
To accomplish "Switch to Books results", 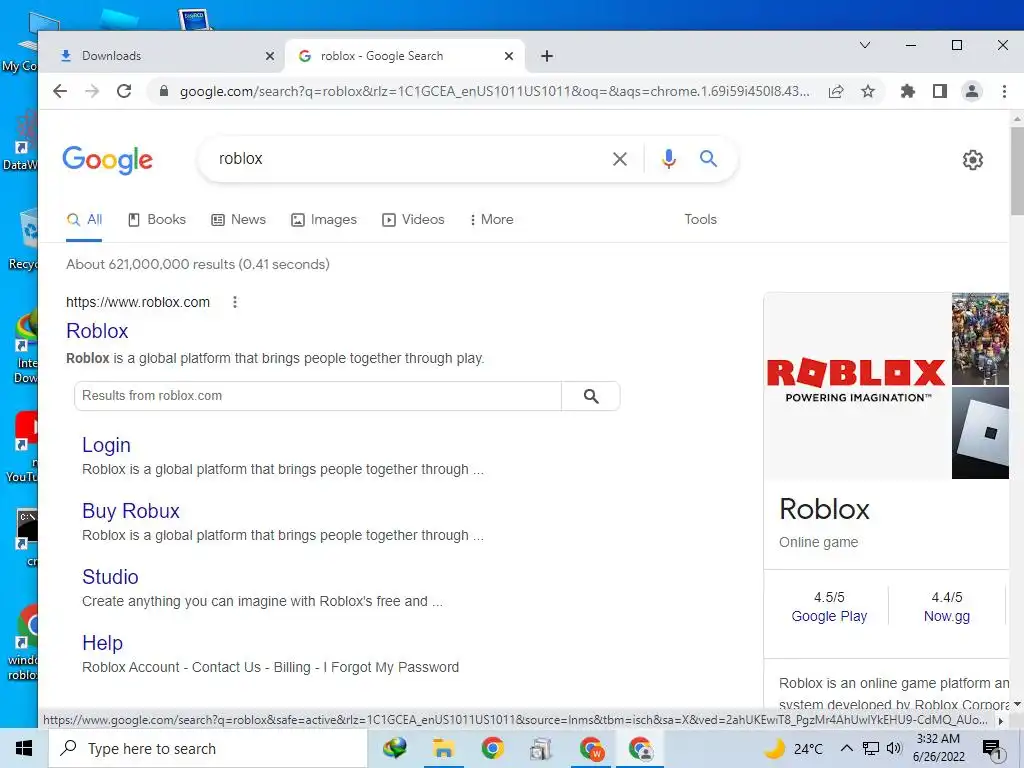I will point(157,220).
